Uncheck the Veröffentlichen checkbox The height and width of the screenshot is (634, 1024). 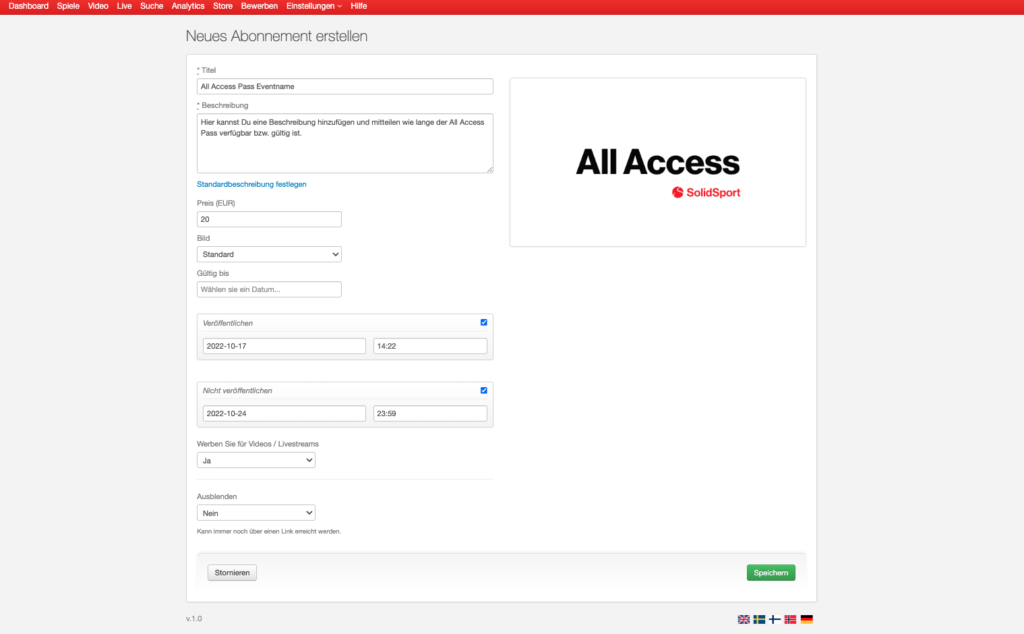click(484, 322)
